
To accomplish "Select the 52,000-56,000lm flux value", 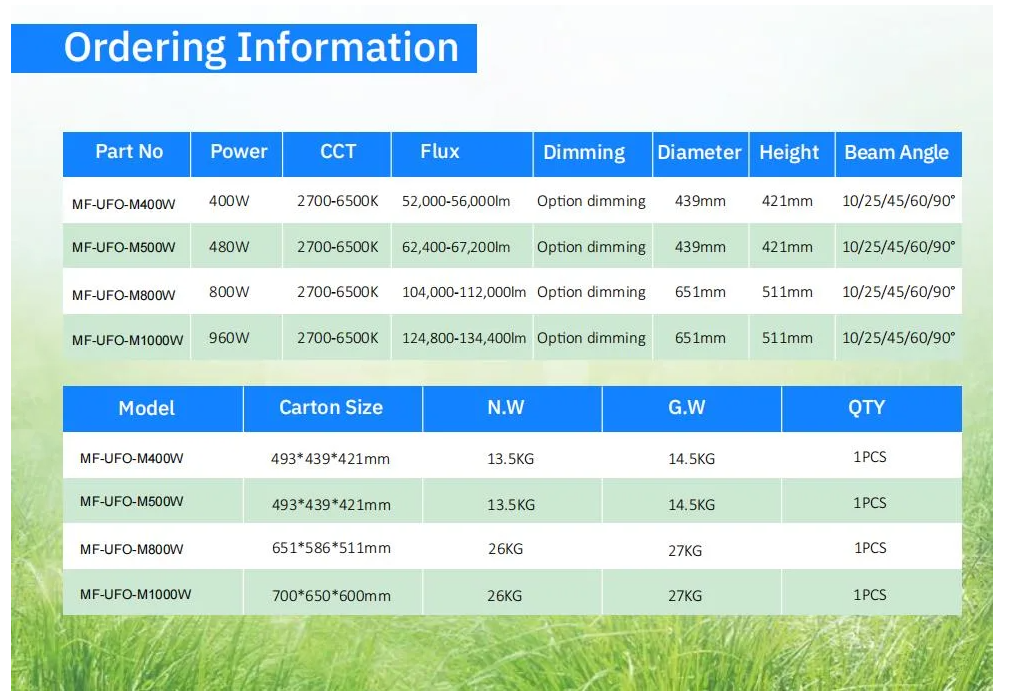I will point(456,202).
